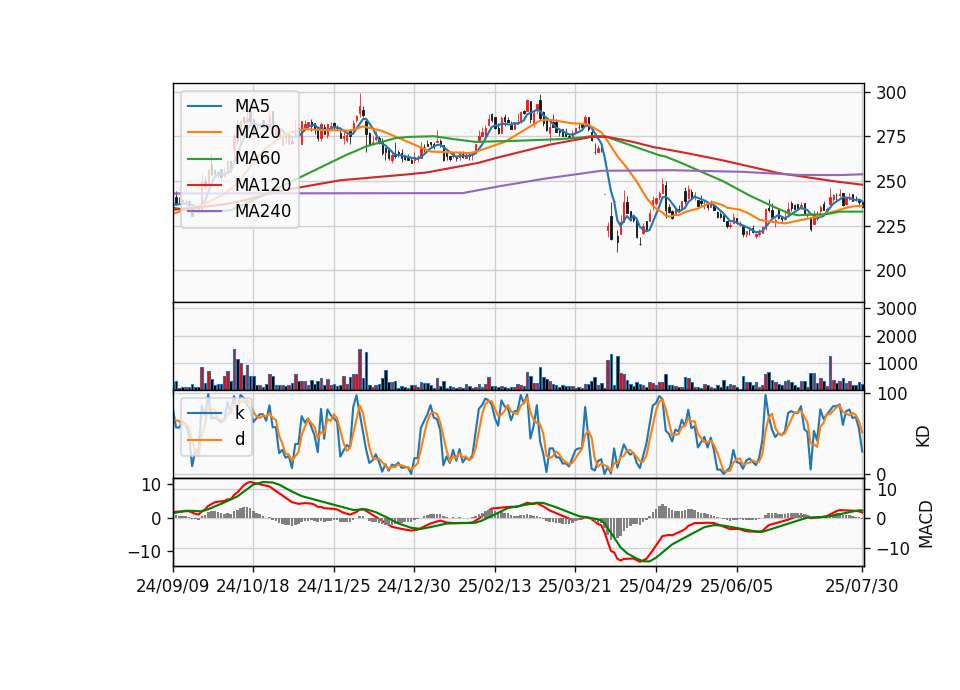Image resolution: width=960 pixels, height=690 pixels.
Task: Click the 25/04/29 date label
Action: pos(656,586)
